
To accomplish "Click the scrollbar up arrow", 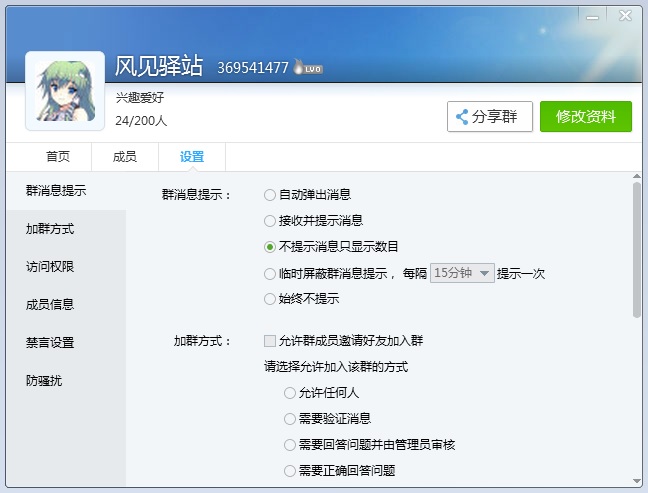I will click(x=637, y=176).
